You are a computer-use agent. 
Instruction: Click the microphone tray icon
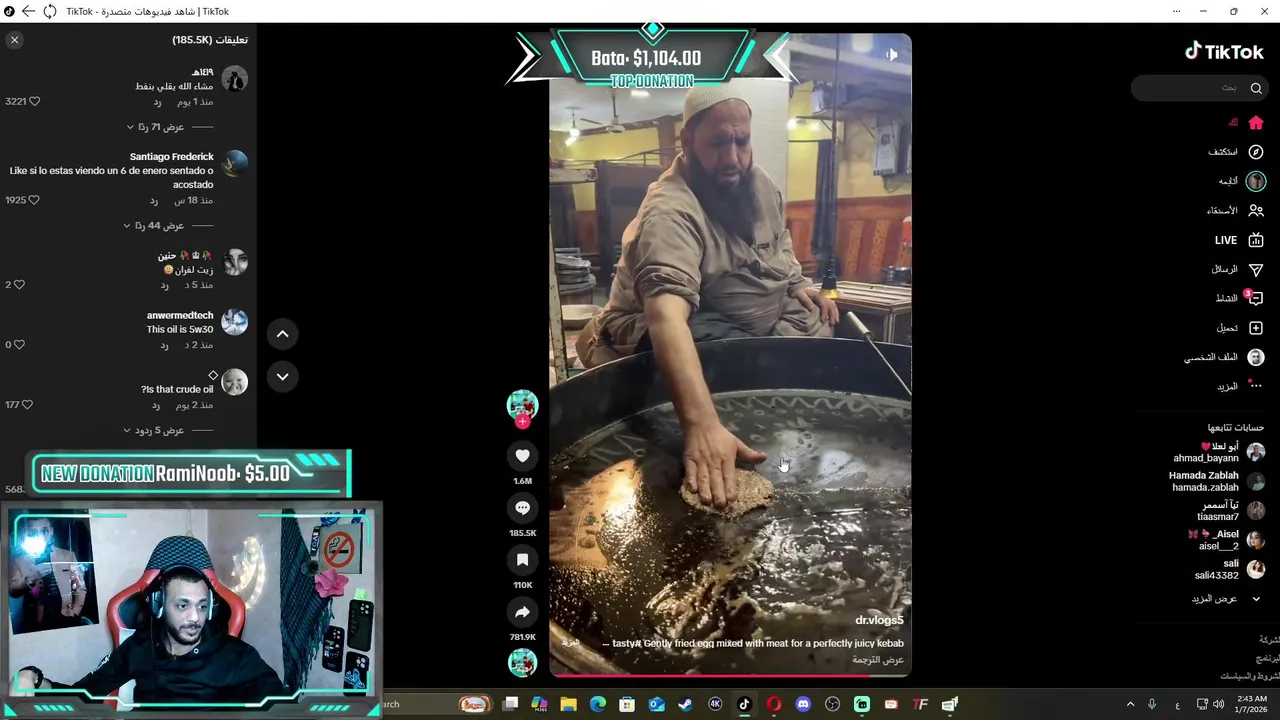click(x=1152, y=704)
